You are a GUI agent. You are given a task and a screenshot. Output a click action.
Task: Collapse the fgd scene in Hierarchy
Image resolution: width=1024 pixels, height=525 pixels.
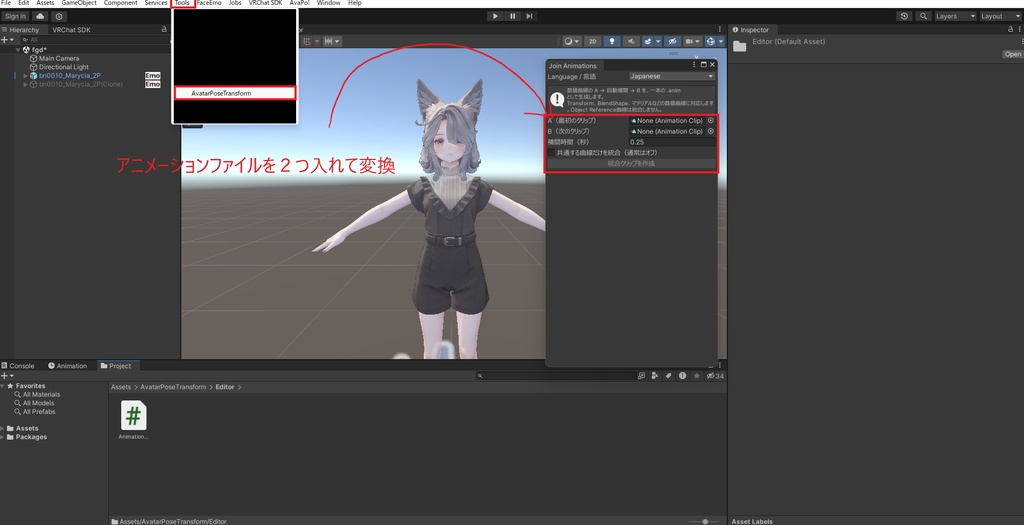18,50
